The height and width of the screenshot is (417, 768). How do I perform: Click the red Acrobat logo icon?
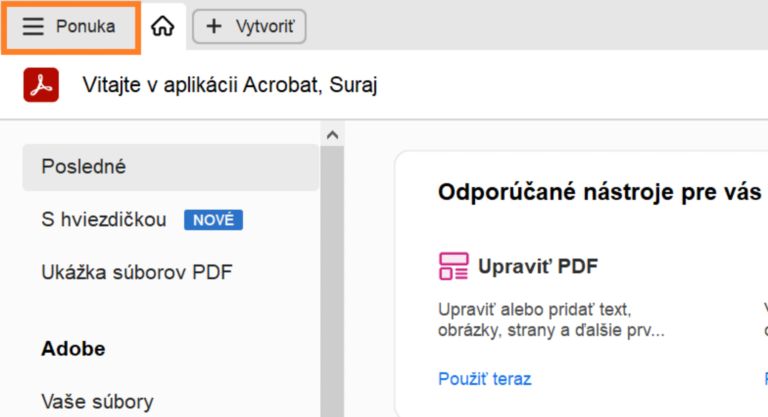(x=41, y=85)
